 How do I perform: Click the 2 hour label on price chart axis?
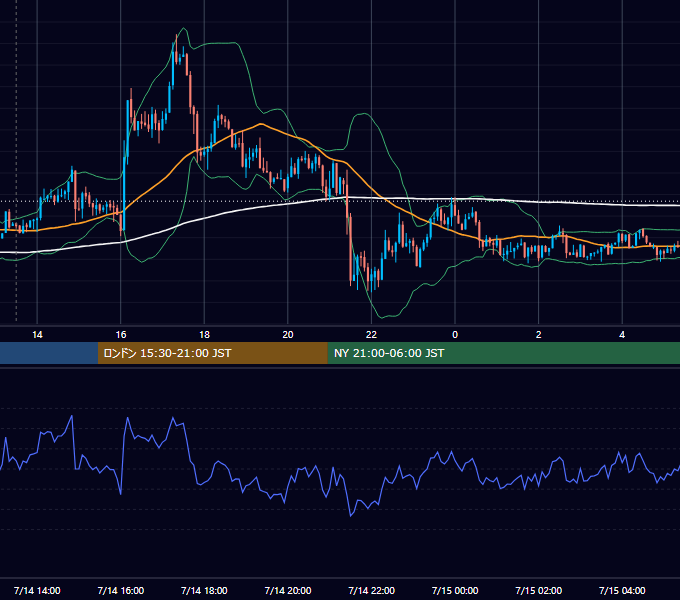pos(539,335)
